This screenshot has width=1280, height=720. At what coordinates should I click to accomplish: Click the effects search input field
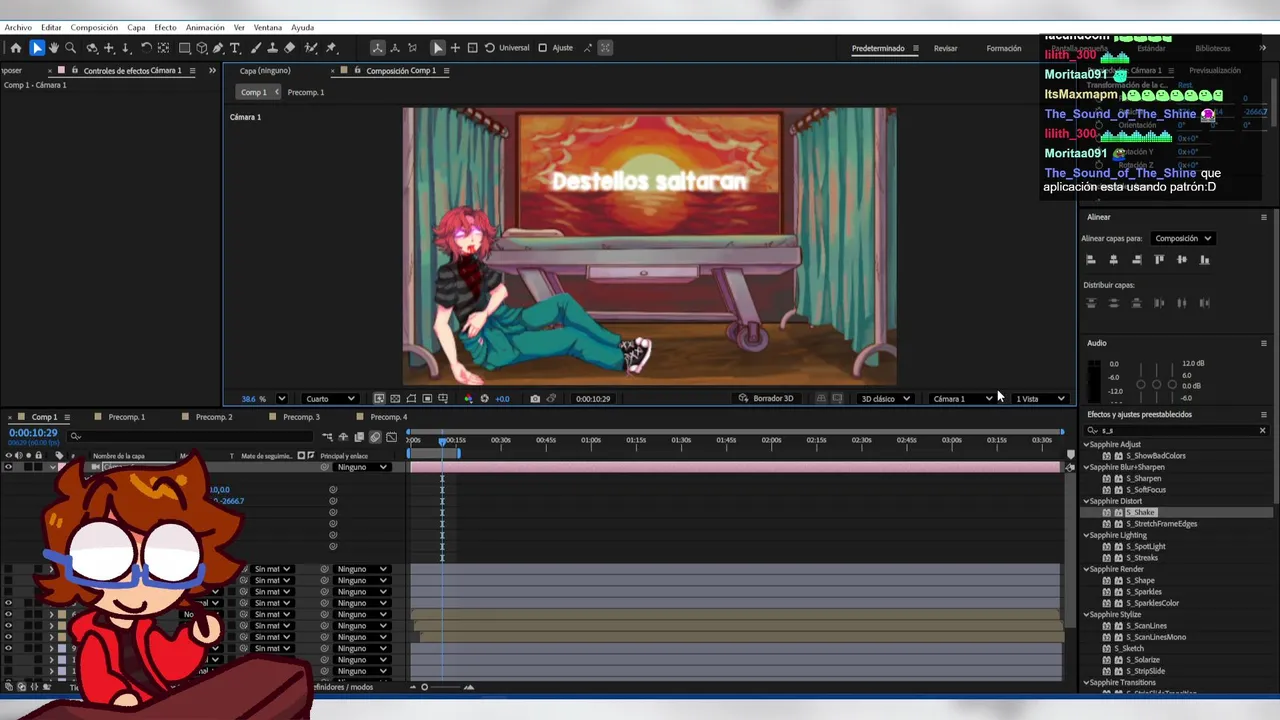(1175, 431)
